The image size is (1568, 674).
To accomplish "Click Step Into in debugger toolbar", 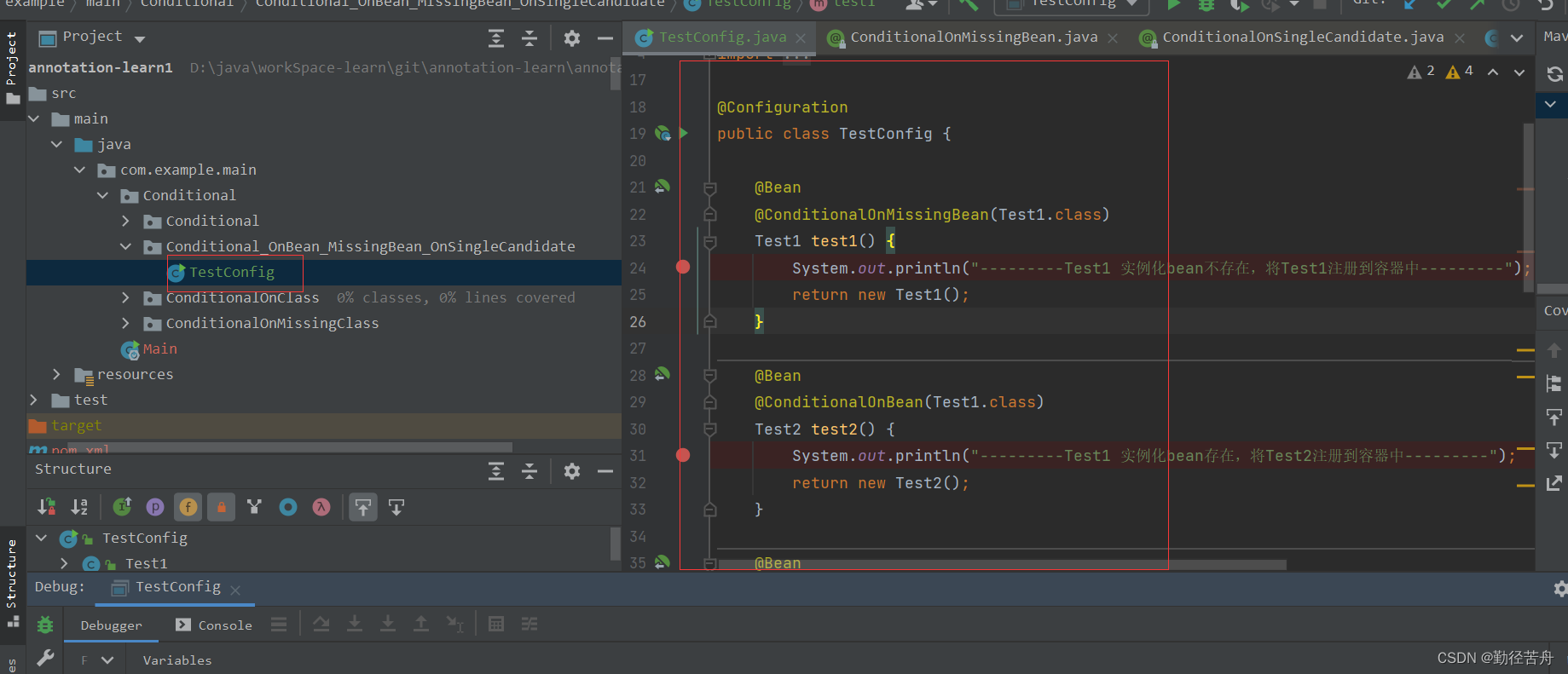I will click(355, 625).
